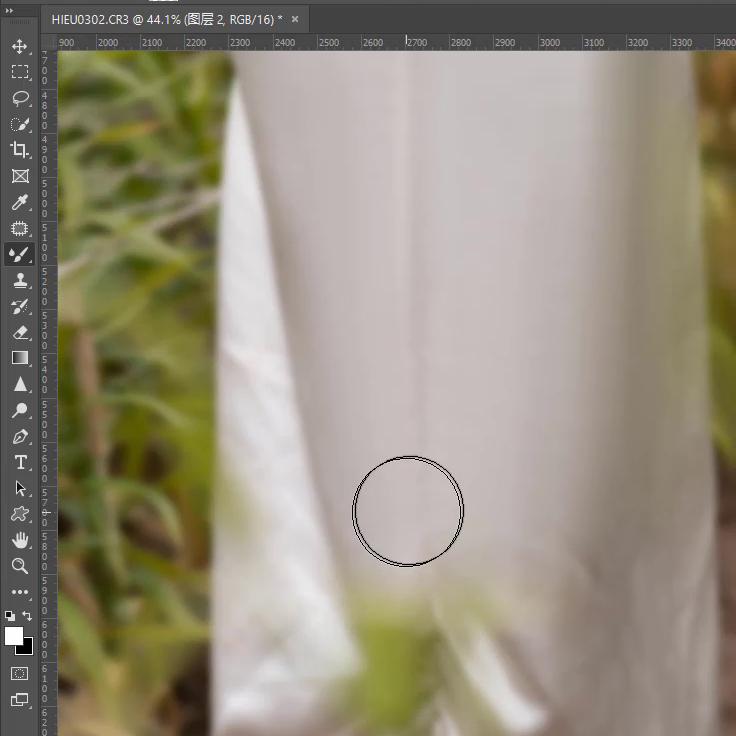Choose the Eraser tool
Screen dimensions: 736x736
[20, 332]
